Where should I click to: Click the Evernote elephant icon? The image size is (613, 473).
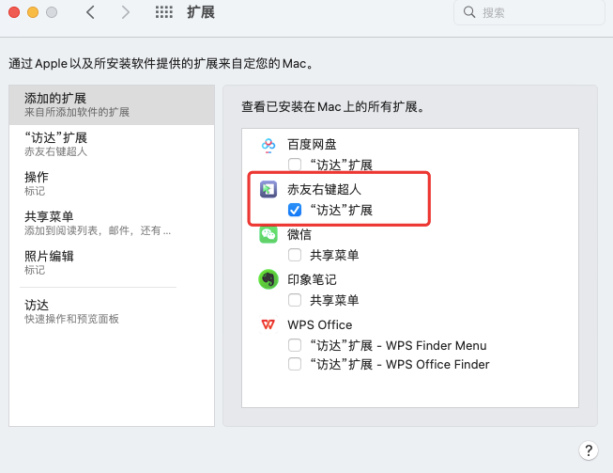pyautogui.click(x=268, y=280)
